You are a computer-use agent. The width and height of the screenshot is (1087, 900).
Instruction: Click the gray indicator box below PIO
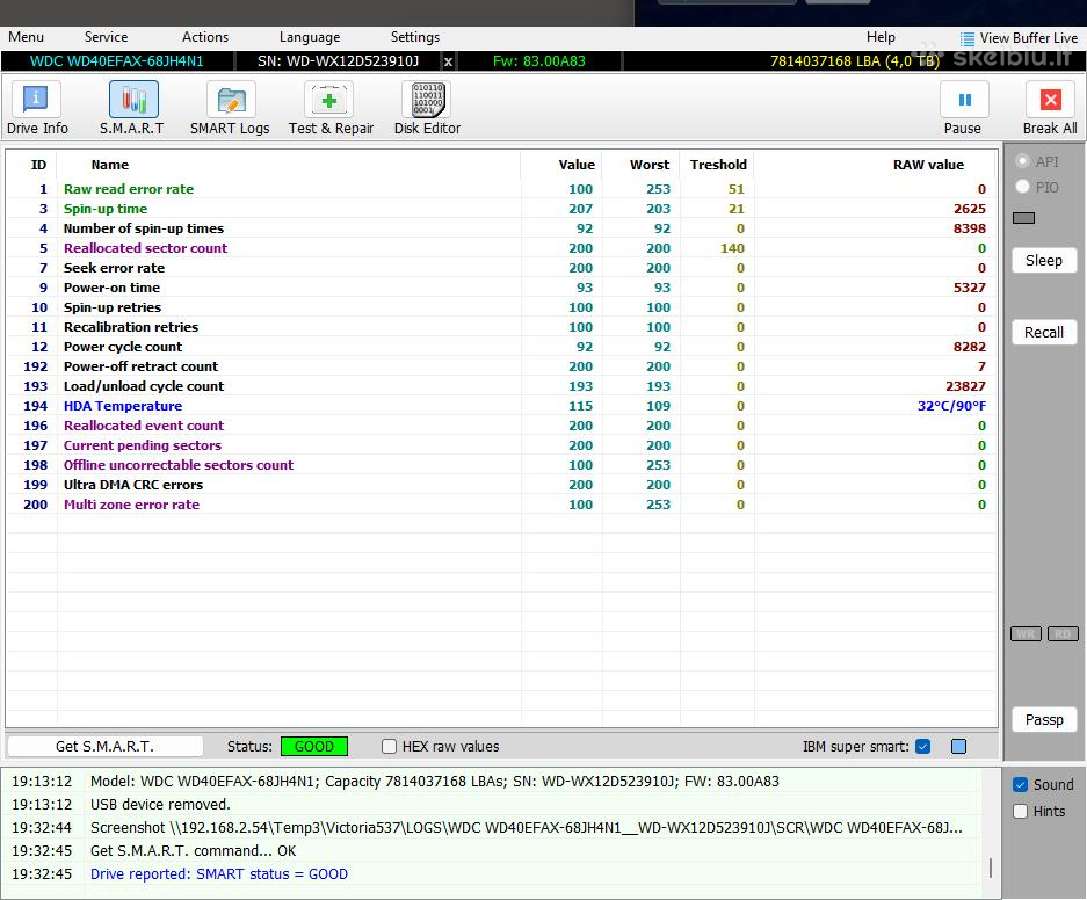coord(1024,218)
